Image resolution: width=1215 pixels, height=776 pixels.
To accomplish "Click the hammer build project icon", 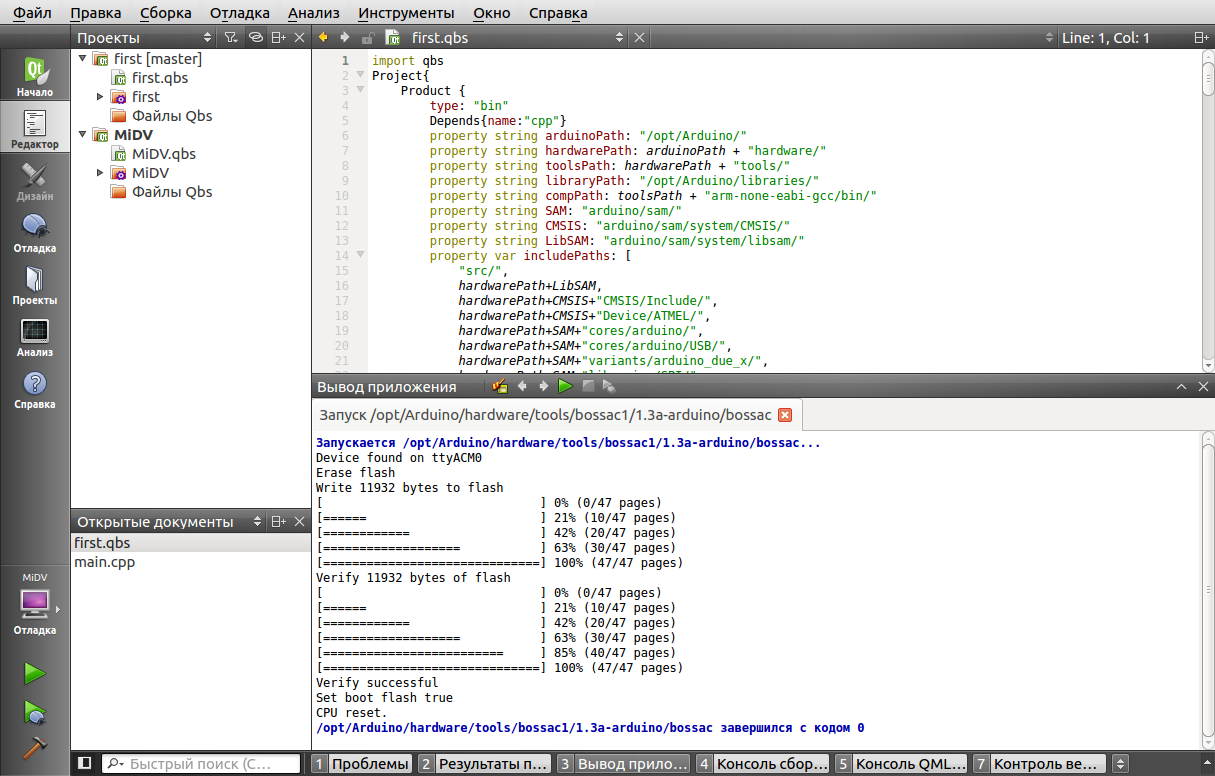I will coord(35,748).
